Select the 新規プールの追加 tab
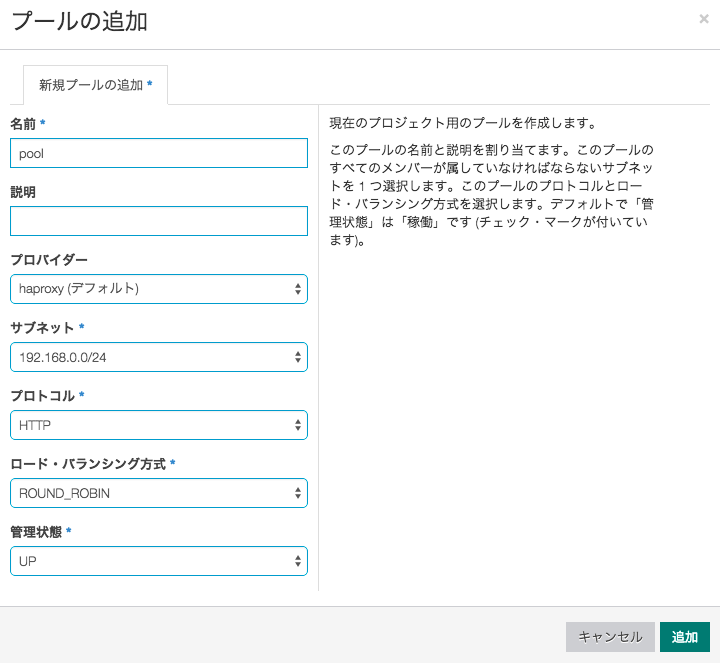This screenshot has height=663, width=720. pyautogui.click(x=95, y=85)
